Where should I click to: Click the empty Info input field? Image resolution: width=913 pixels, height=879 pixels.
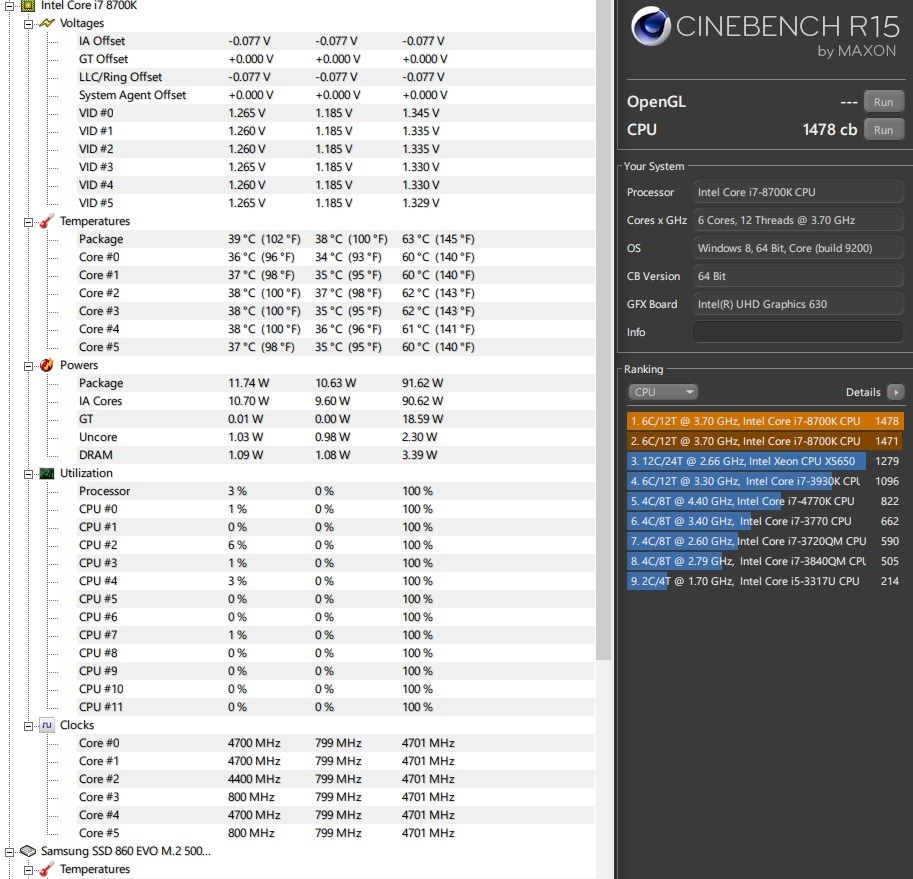(x=798, y=332)
